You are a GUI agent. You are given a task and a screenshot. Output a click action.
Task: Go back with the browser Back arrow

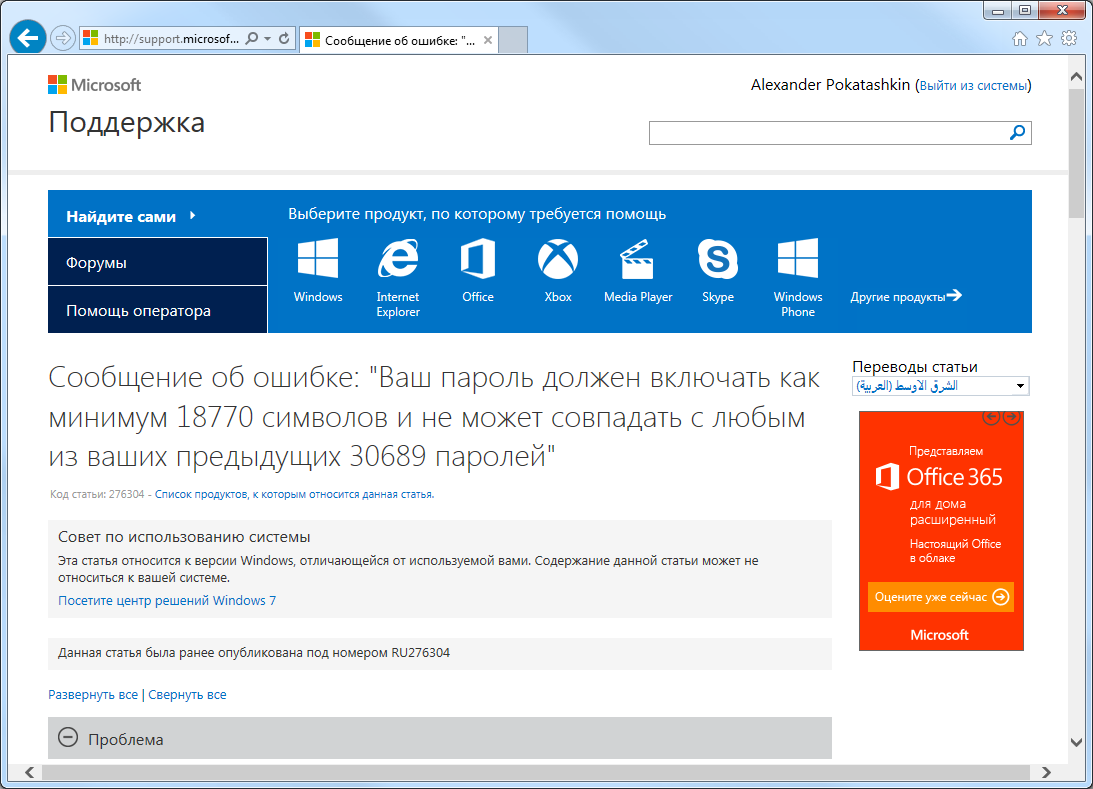[x=28, y=38]
